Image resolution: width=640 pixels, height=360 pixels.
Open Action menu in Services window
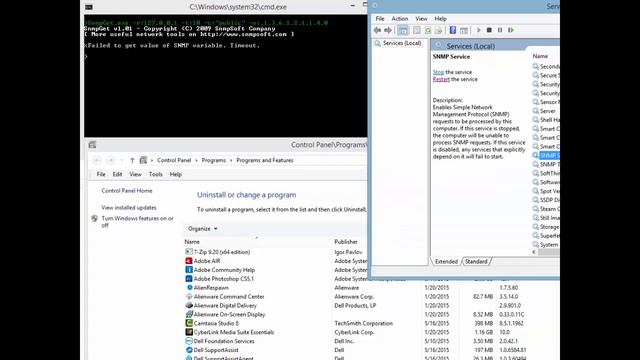pyautogui.click(x=400, y=19)
